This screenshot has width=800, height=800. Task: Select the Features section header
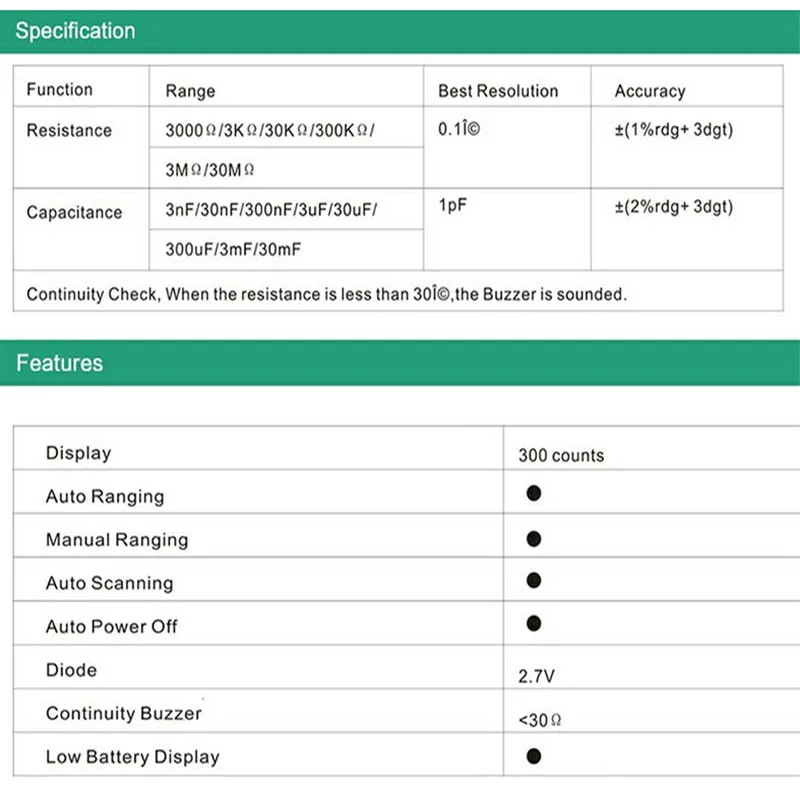tap(59, 363)
